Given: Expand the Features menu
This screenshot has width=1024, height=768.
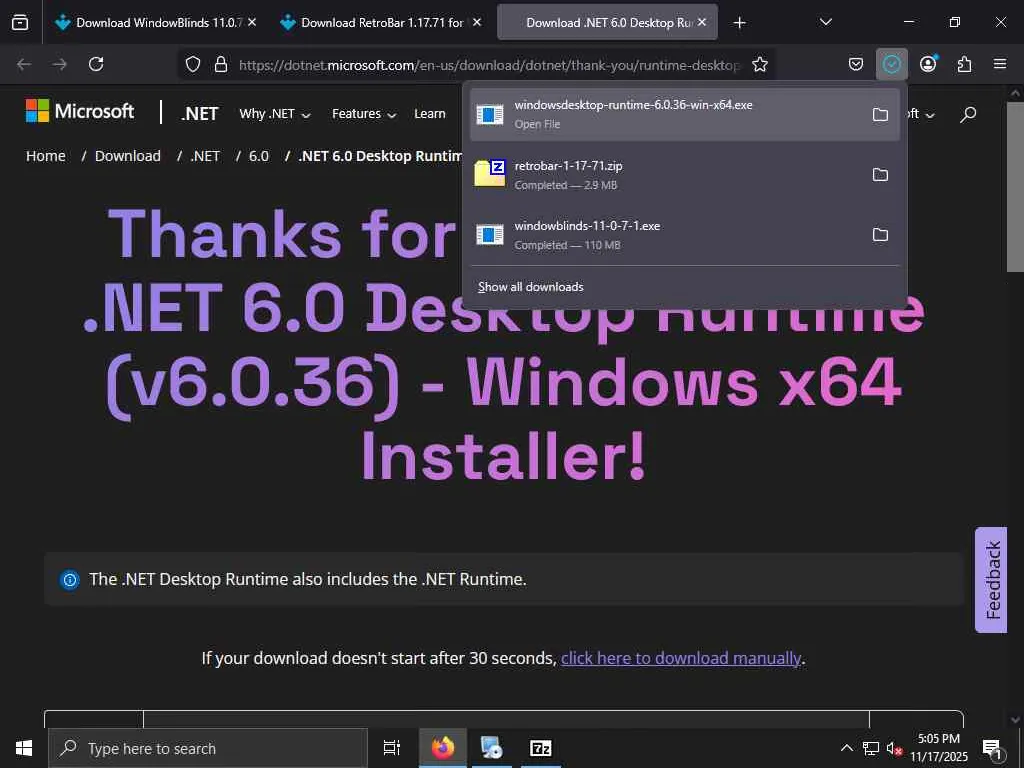Looking at the screenshot, I should pyautogui.click(x=364, y=114).
